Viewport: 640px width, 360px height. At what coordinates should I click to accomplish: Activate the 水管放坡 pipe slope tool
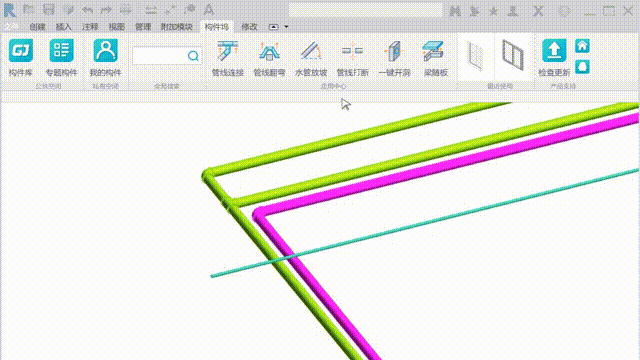pos(311,58)
